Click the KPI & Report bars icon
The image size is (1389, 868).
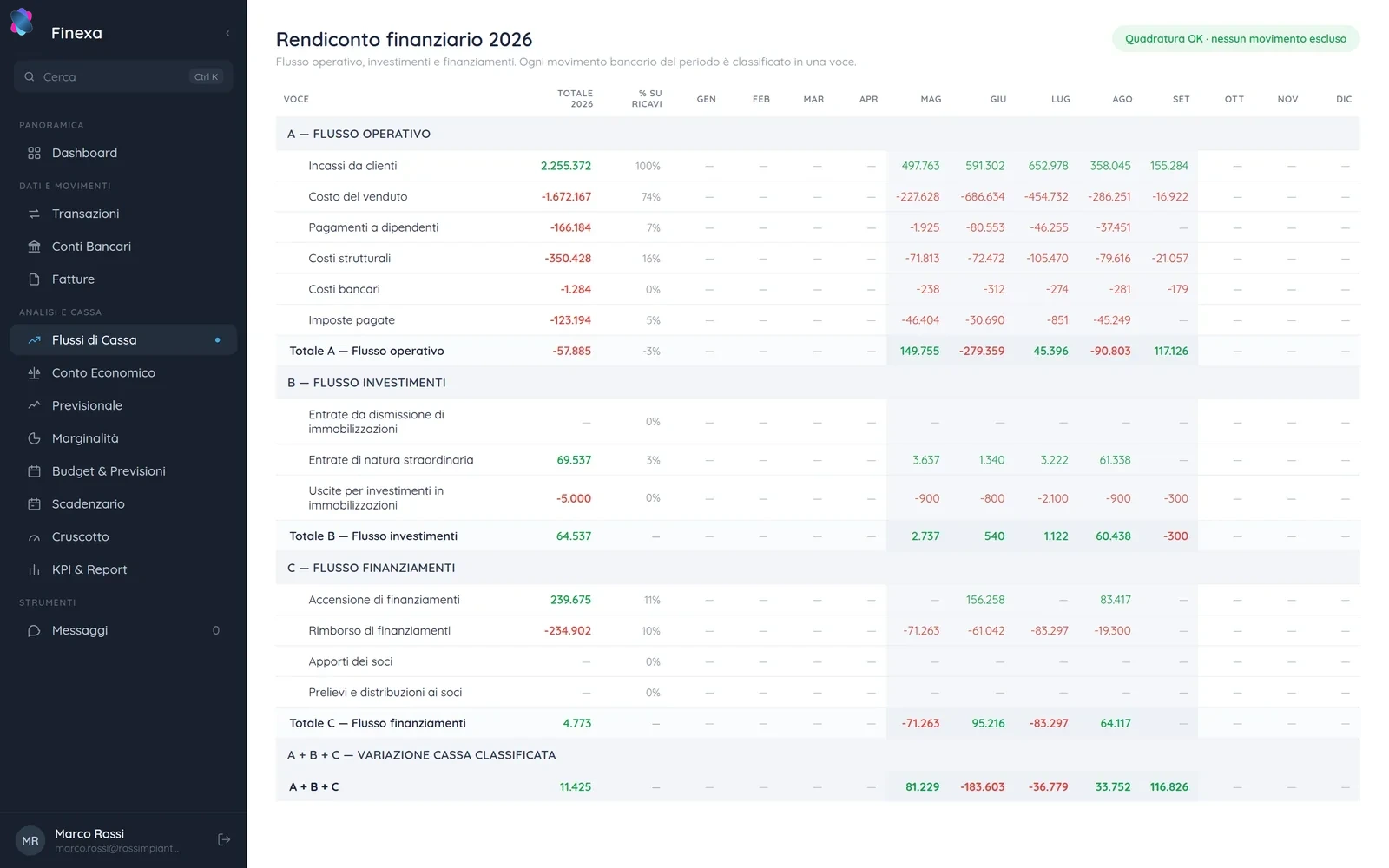(x=34, y=569)
